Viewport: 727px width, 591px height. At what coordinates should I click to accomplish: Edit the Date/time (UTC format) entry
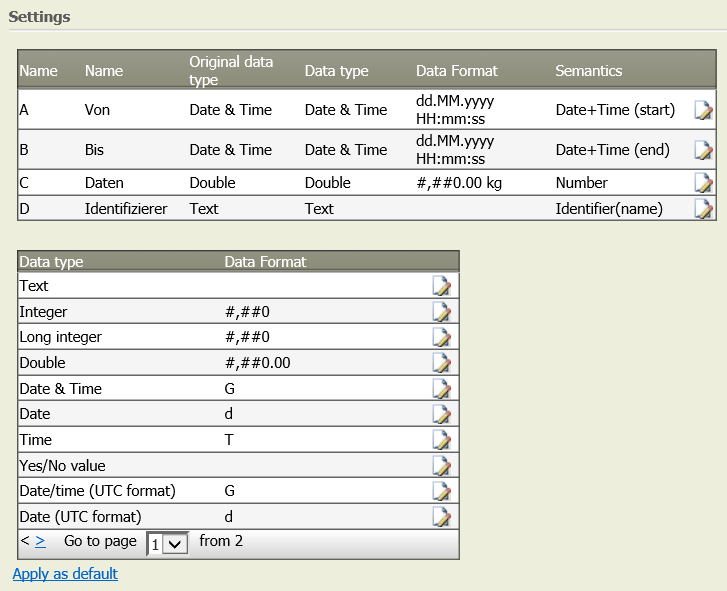click(x=441, y=491)
